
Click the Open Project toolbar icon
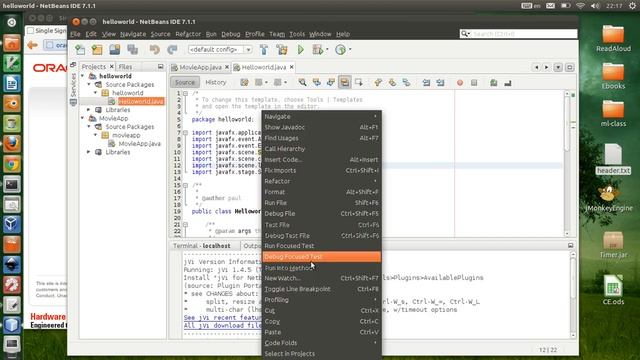115,50
